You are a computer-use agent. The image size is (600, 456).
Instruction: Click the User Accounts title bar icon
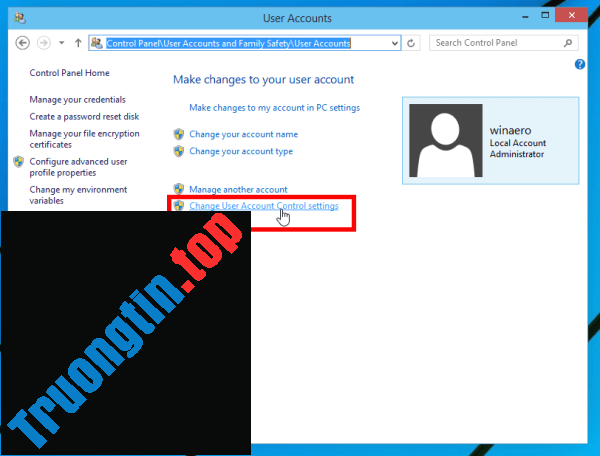click(x=20, y=18)
